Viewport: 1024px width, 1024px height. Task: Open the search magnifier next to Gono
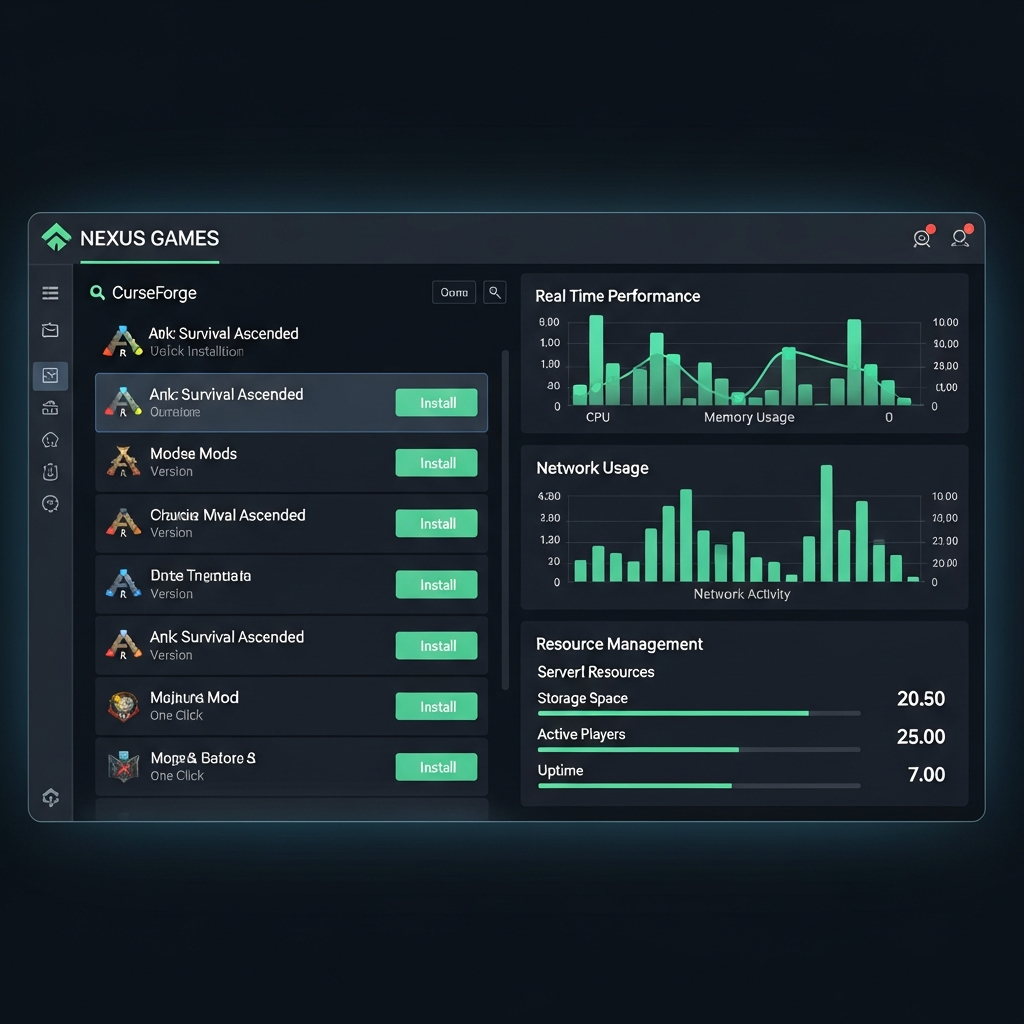pos(495,292)
